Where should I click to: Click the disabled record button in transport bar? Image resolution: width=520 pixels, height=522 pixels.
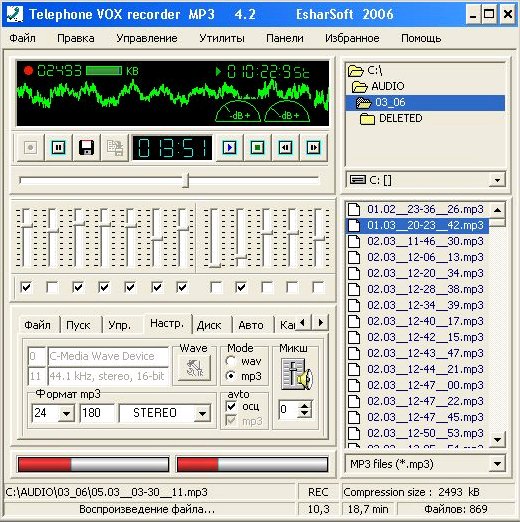click(30, 147)
